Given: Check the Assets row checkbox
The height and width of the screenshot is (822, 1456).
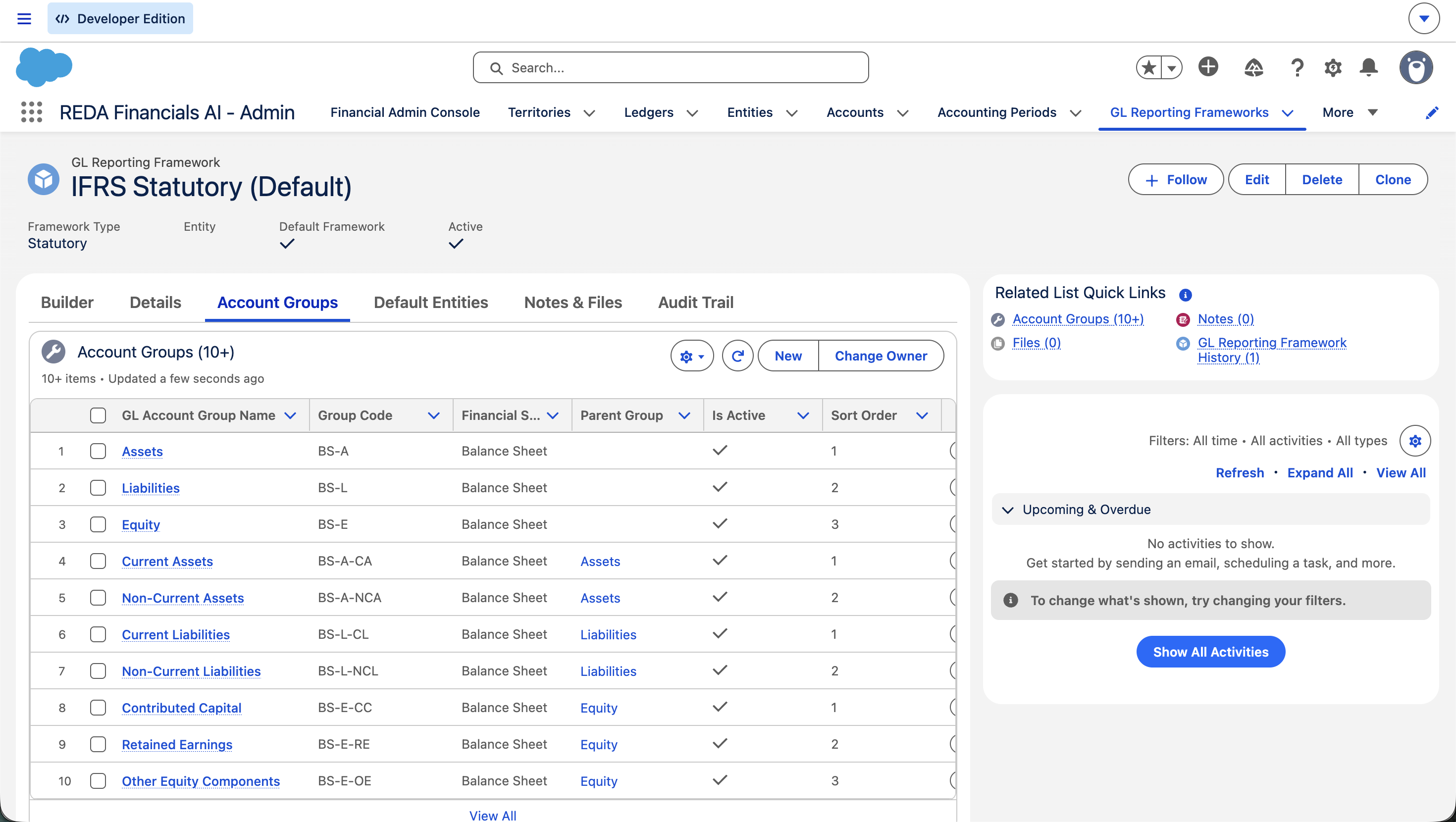Looking at the screenshot, I should click(98, 451).
